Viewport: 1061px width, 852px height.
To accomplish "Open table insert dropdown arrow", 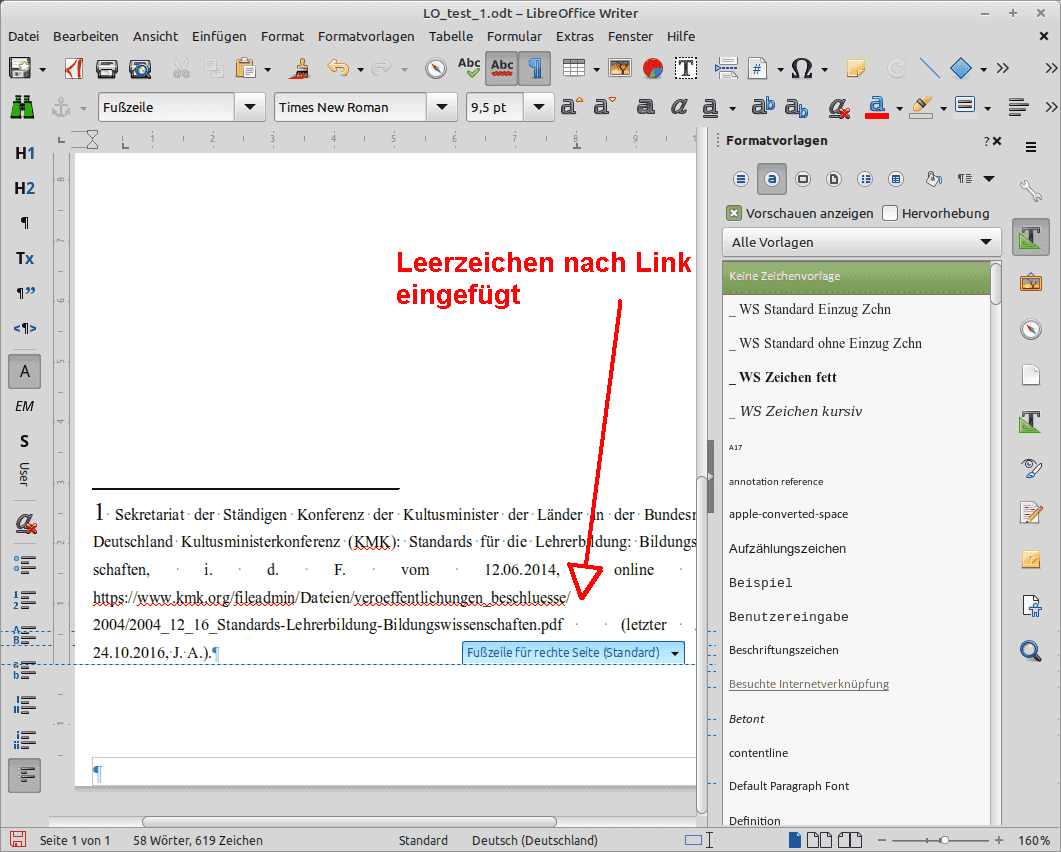I will (596, 69).
